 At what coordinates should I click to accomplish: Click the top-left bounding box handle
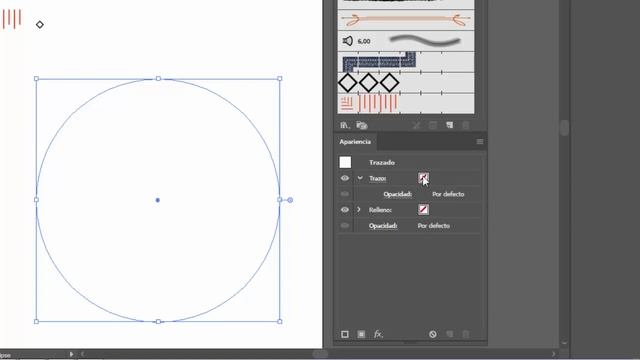(x=36, y=78)
